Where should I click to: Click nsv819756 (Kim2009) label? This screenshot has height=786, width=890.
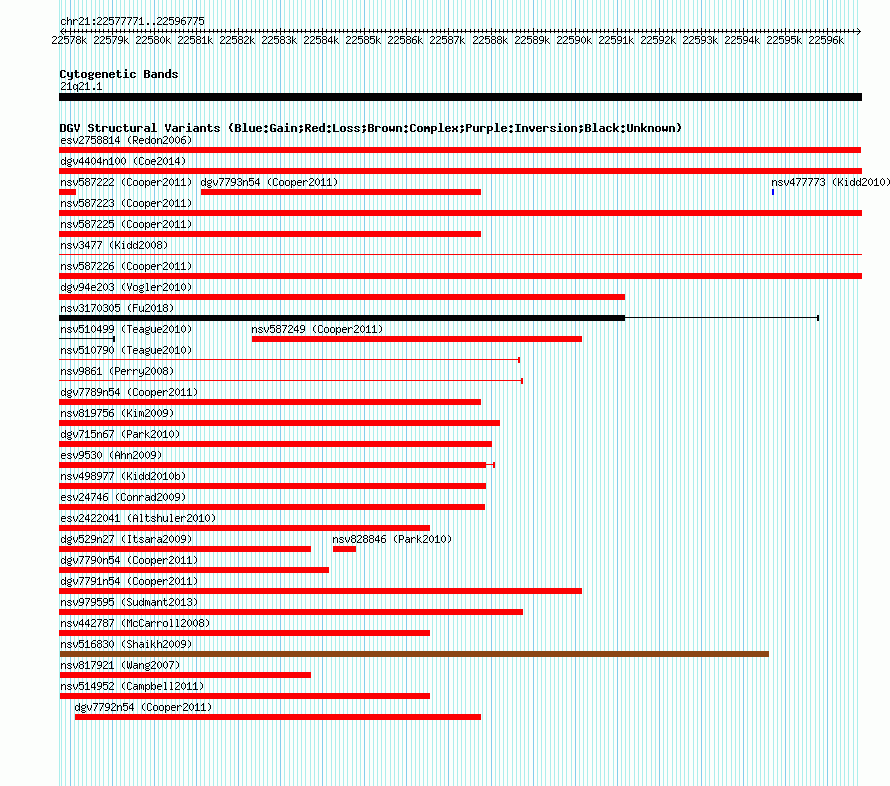click(x=117, y=413)
